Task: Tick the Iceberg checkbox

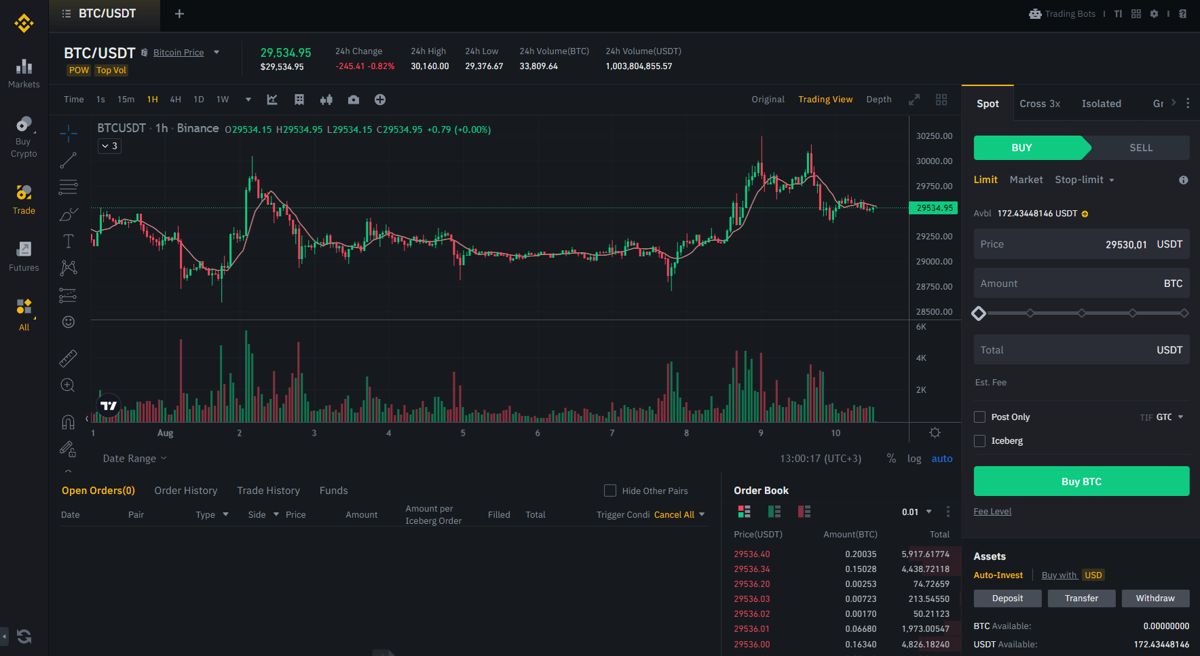Action: [980, 440]
